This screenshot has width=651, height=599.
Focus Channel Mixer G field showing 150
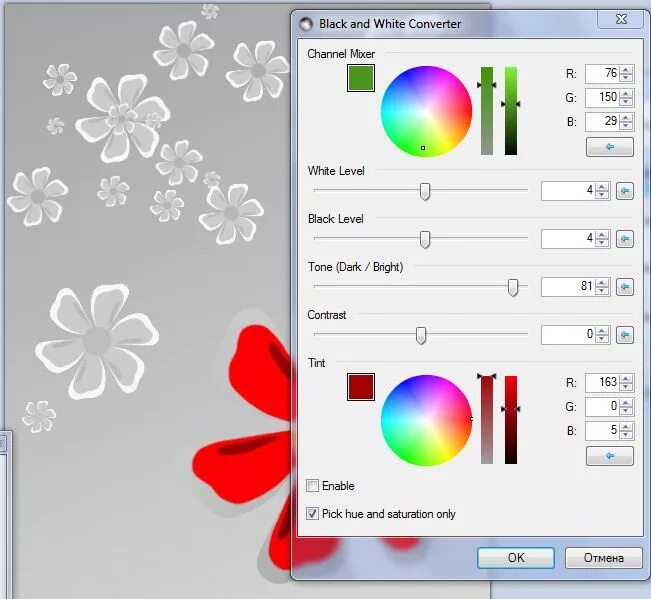(602, 98)
